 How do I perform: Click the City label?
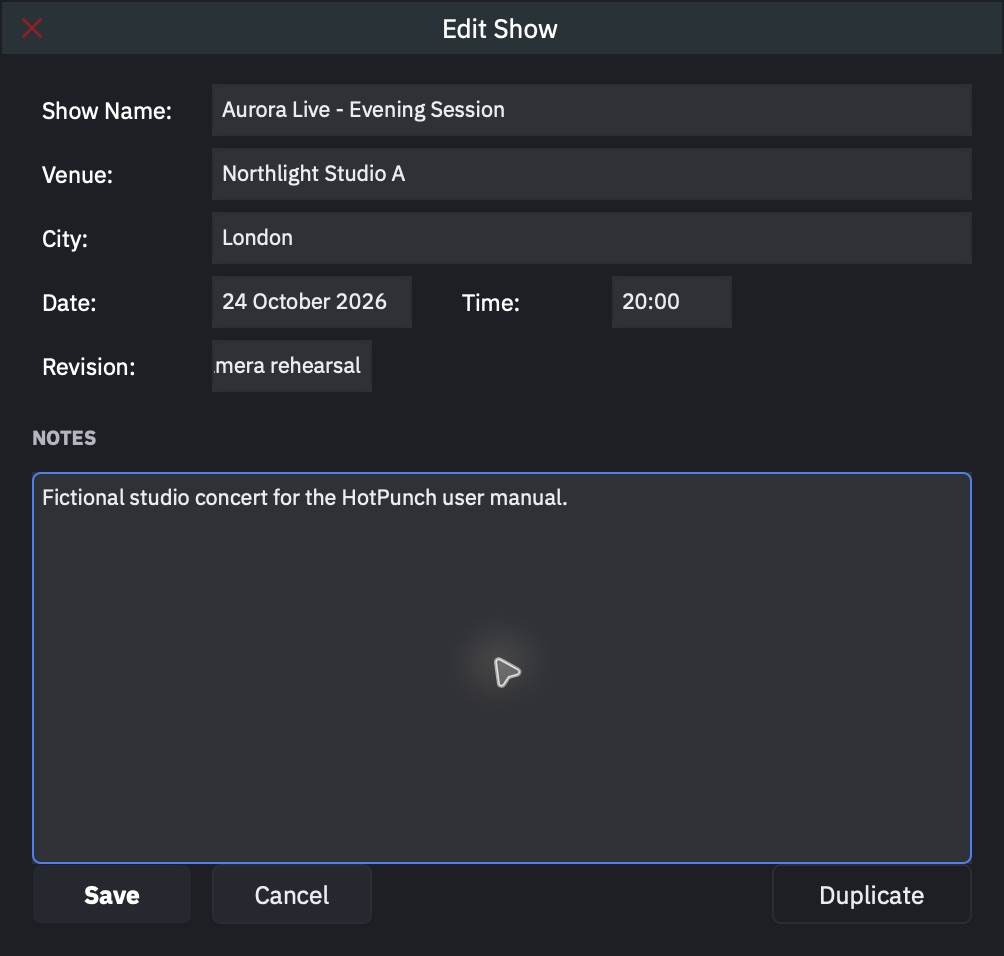65,239
